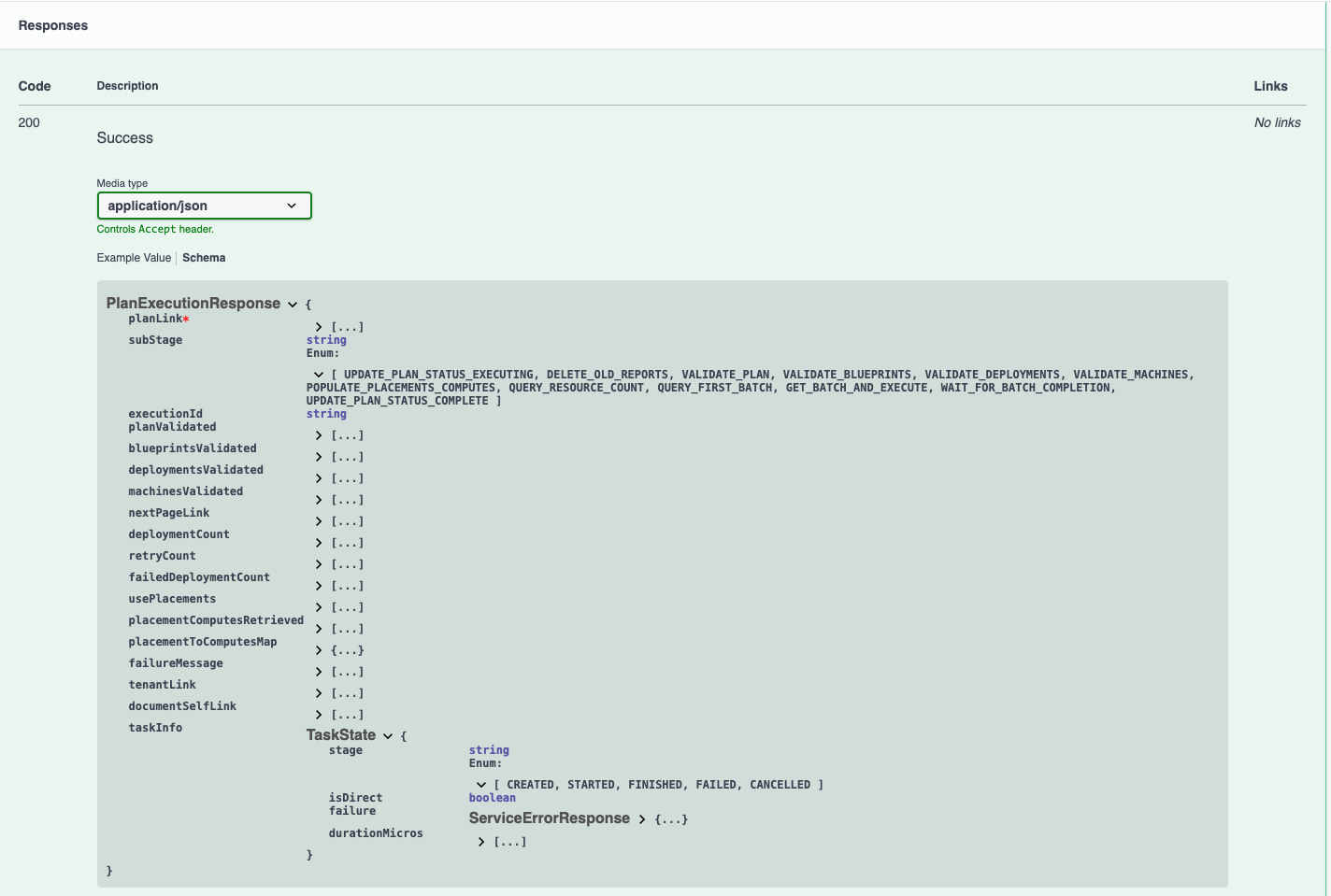Collapse the PlanExecutionResponse model
Screen dimensions: 1331x896
click(x=293, y=305)
